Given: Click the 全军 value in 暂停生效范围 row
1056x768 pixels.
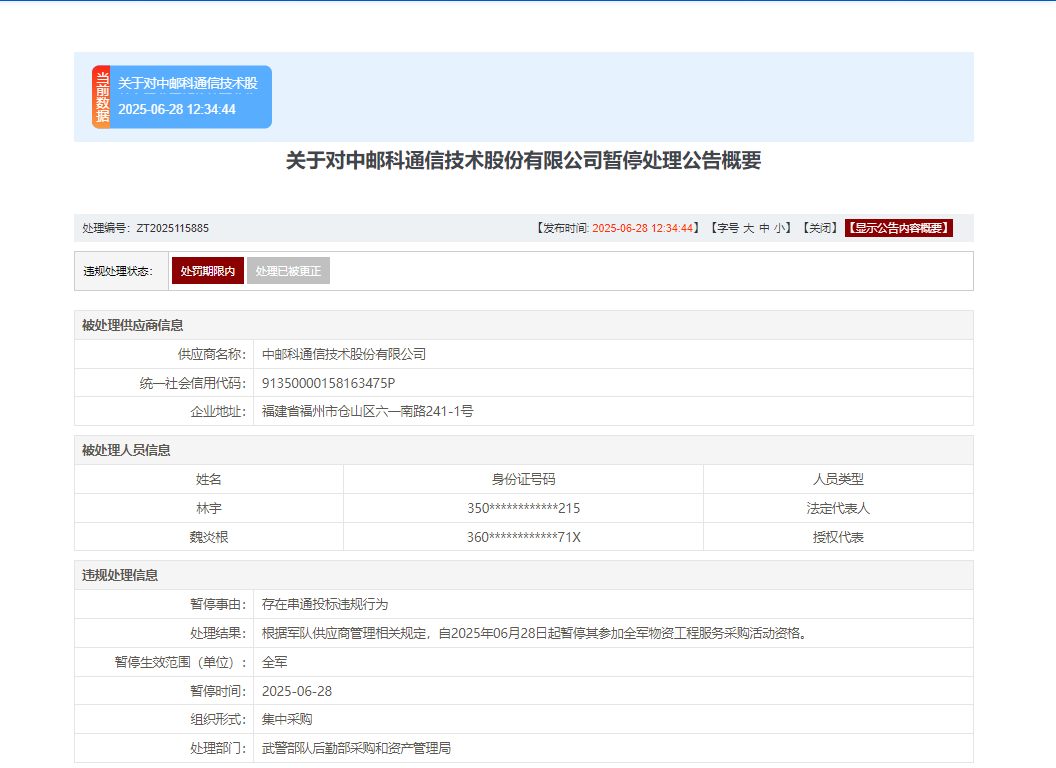Looking at the screenshot, I should [x=275, y=662].
